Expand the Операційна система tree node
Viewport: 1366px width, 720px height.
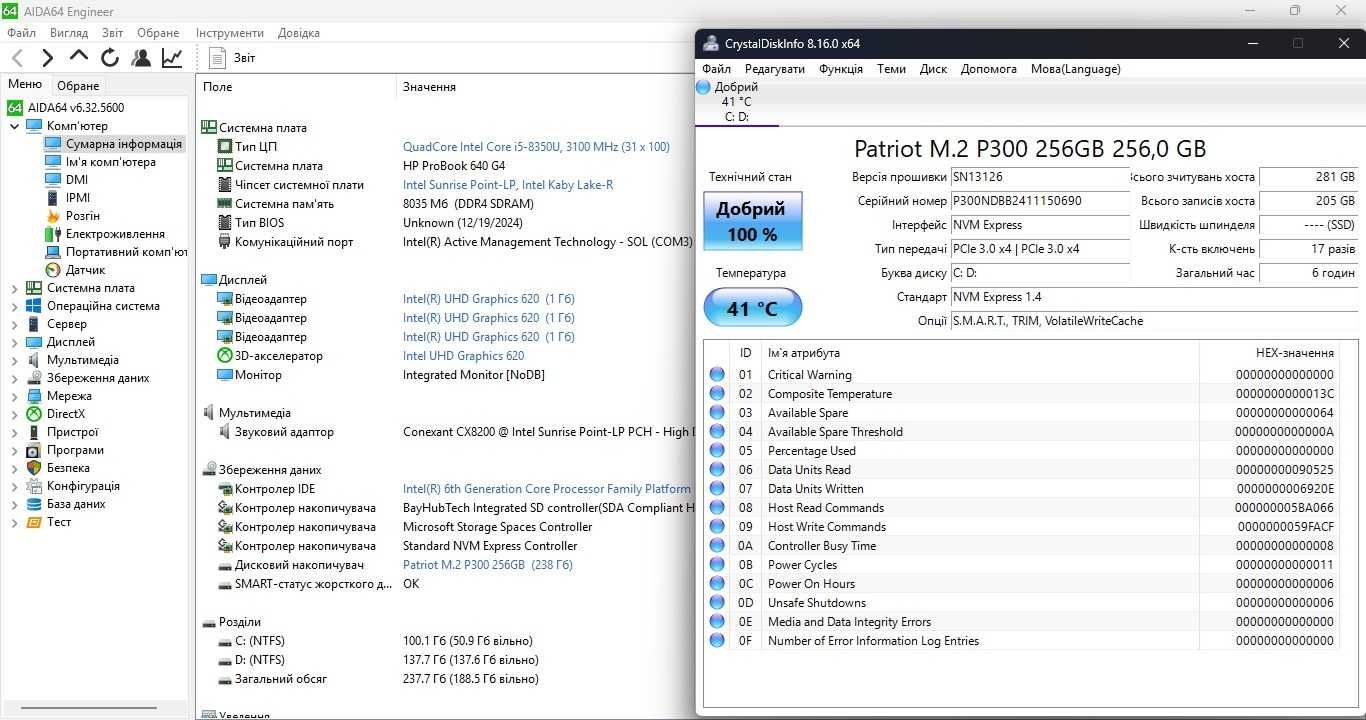pos(14,306)
